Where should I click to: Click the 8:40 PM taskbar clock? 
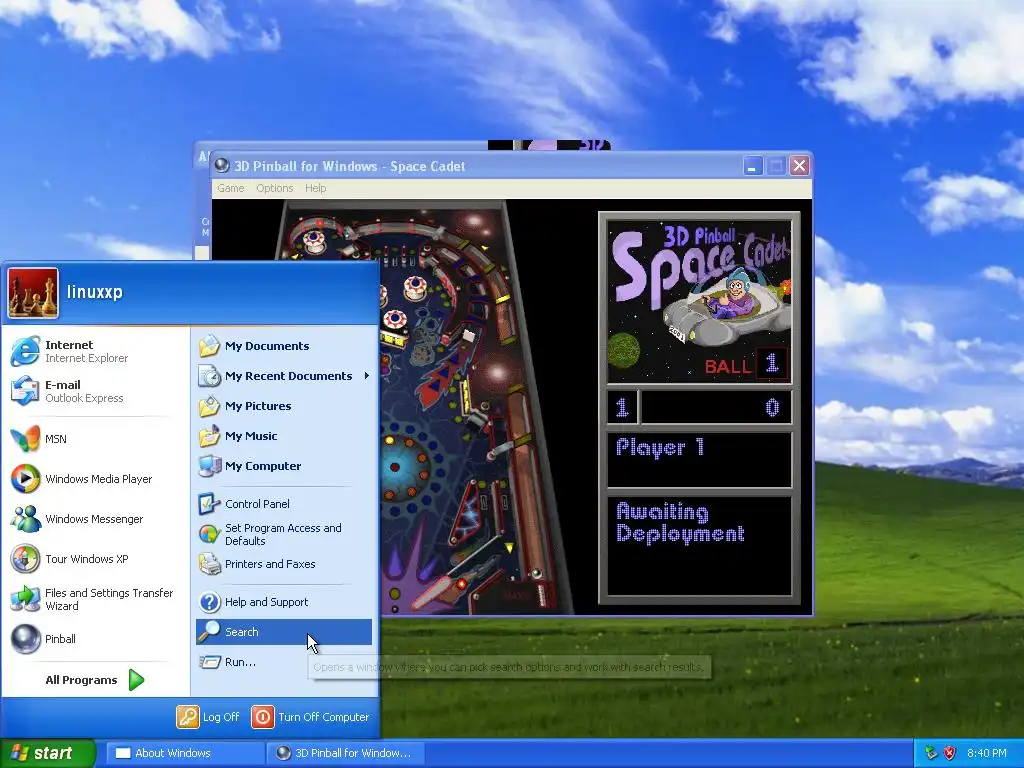point(987,753)
